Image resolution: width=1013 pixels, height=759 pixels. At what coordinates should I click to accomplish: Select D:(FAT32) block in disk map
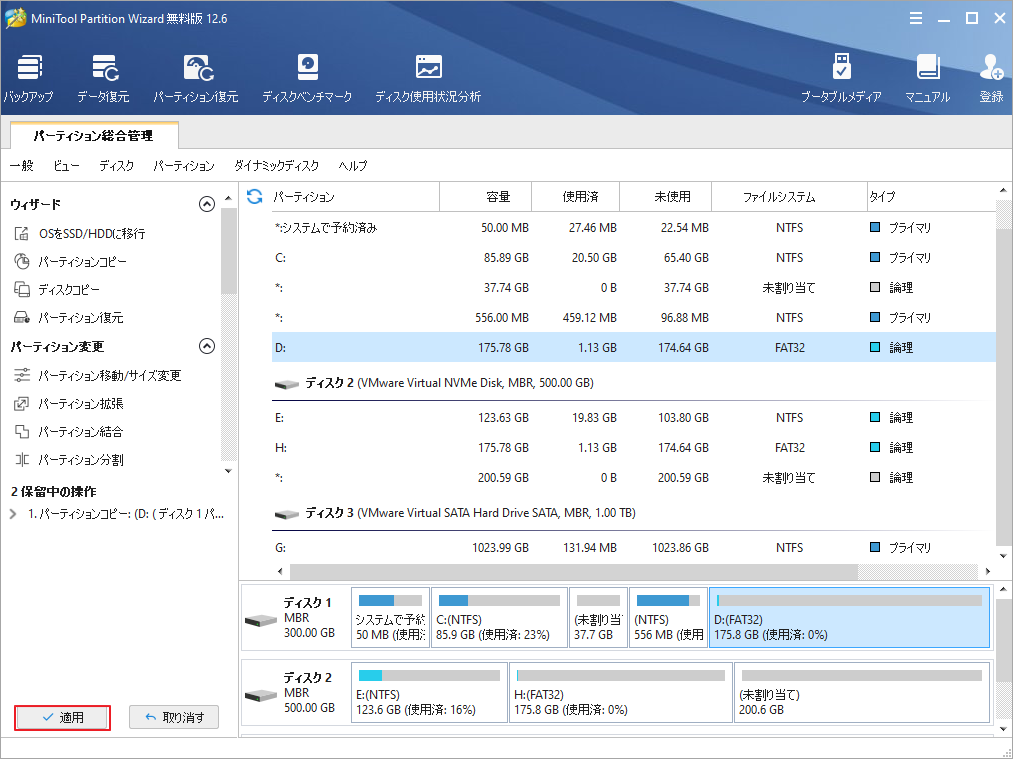click(x=850, y=618)
